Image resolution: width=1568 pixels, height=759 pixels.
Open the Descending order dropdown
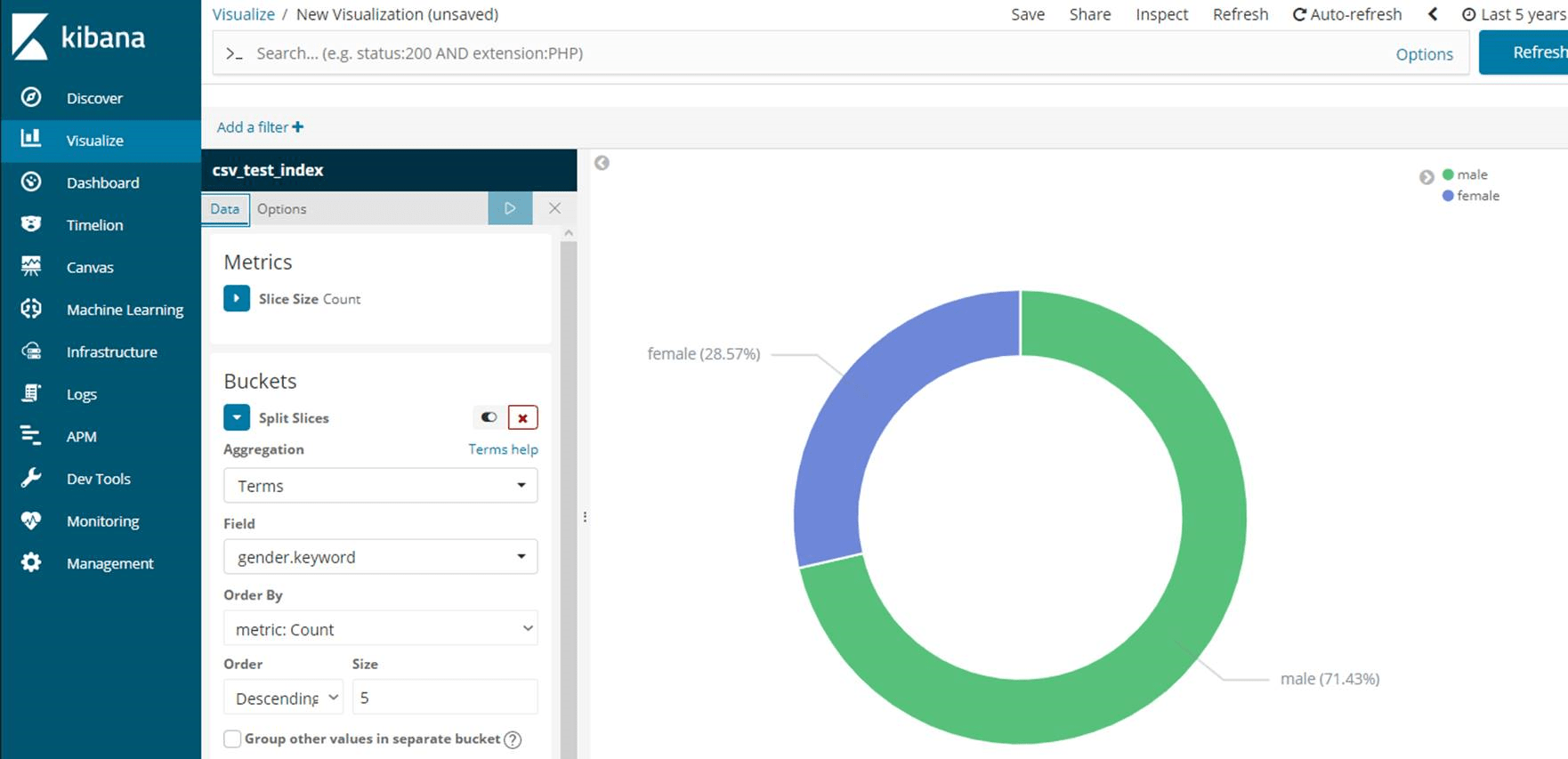284,698
